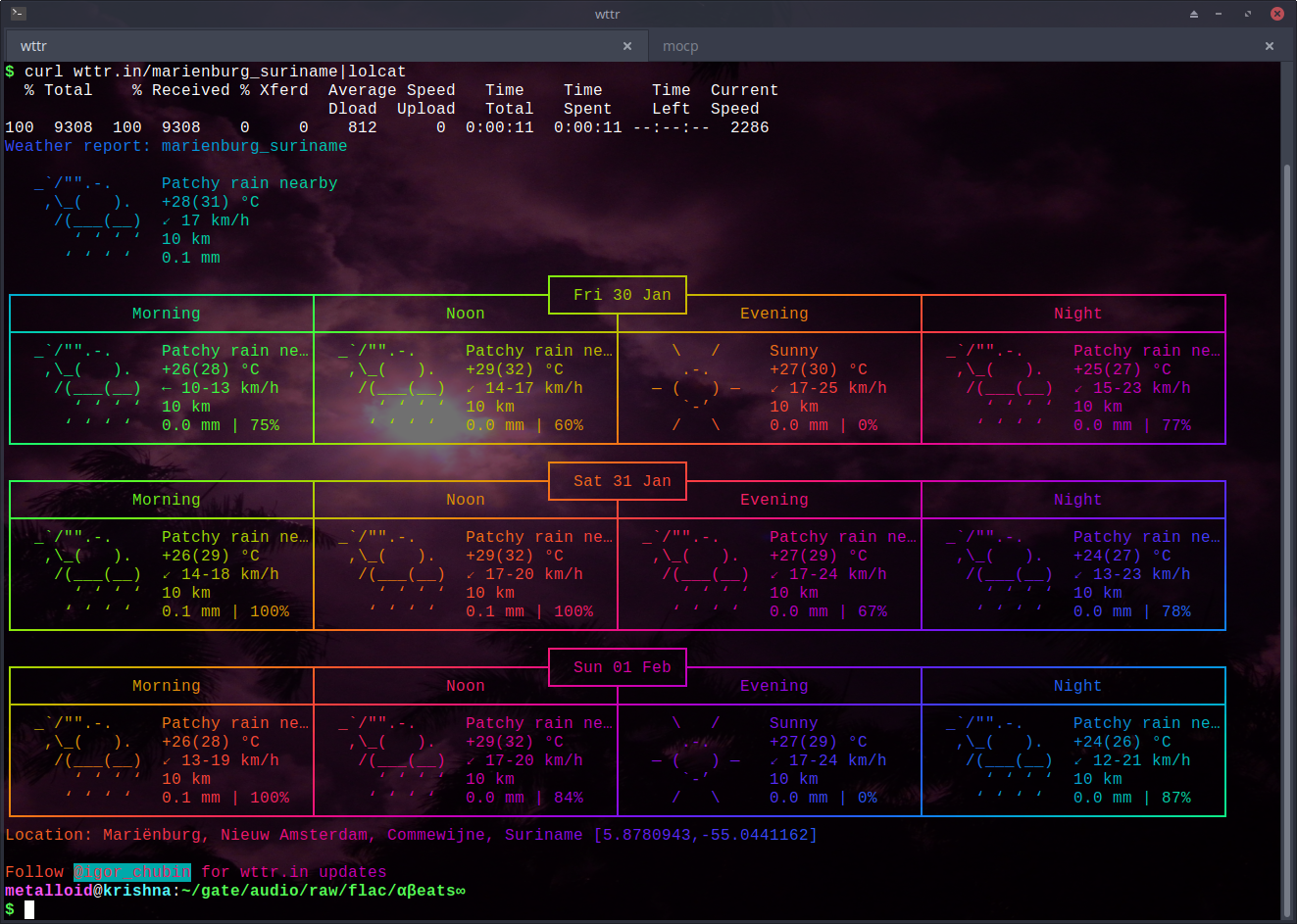Click the location coordinates in brackets
Screen dimensions: 1297x924
(705, 835)
